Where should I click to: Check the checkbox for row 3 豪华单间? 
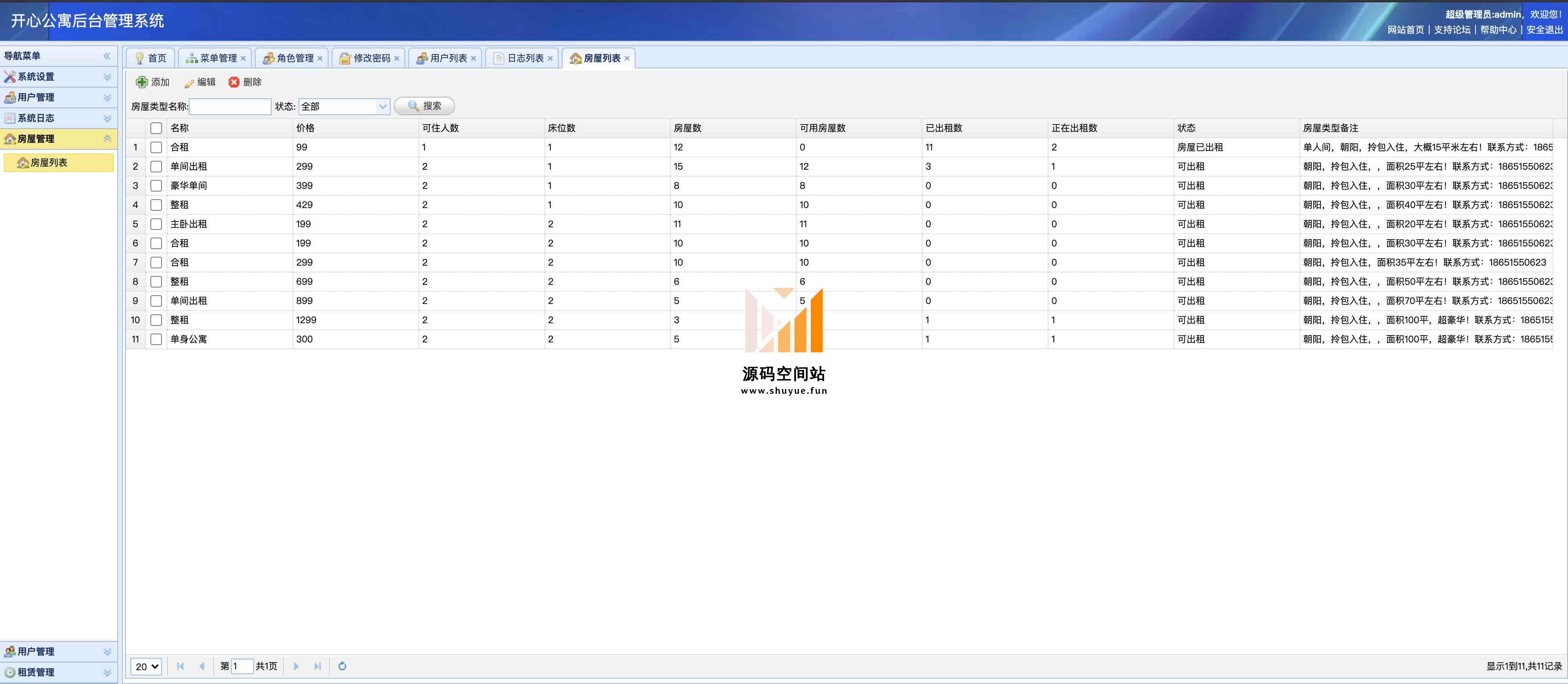point(157,186)
